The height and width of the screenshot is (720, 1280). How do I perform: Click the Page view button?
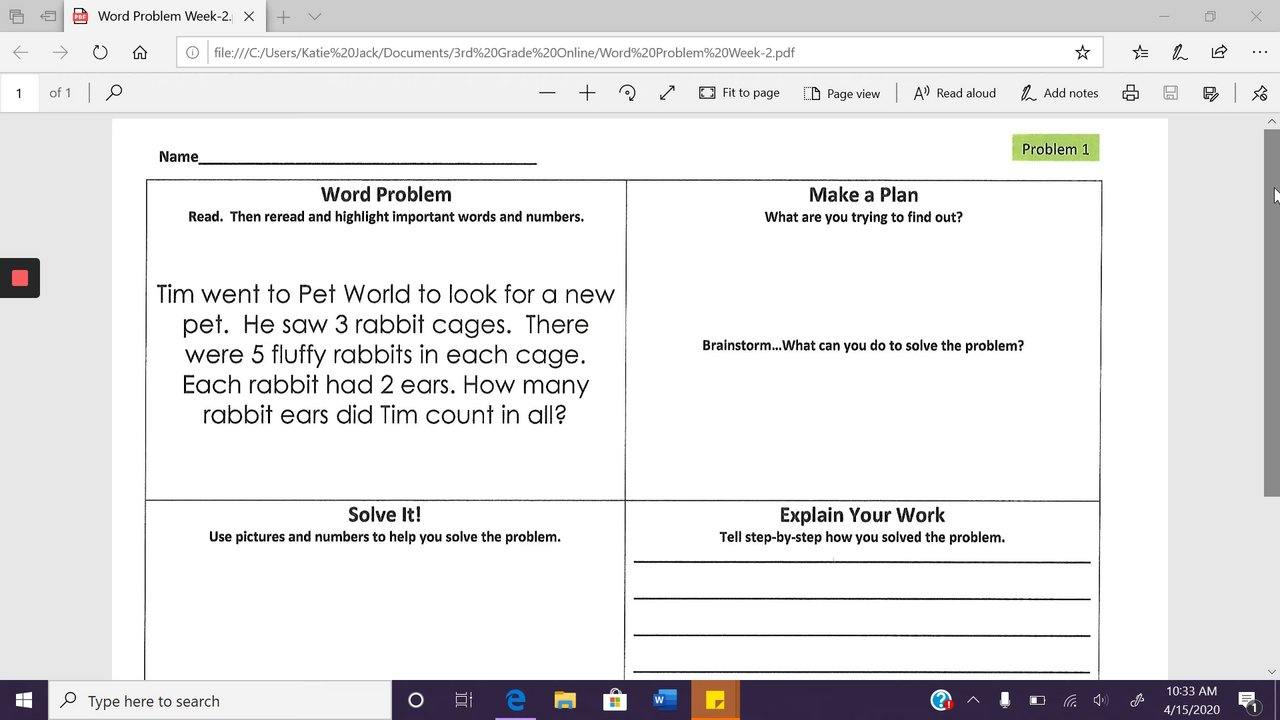(842, 93)
